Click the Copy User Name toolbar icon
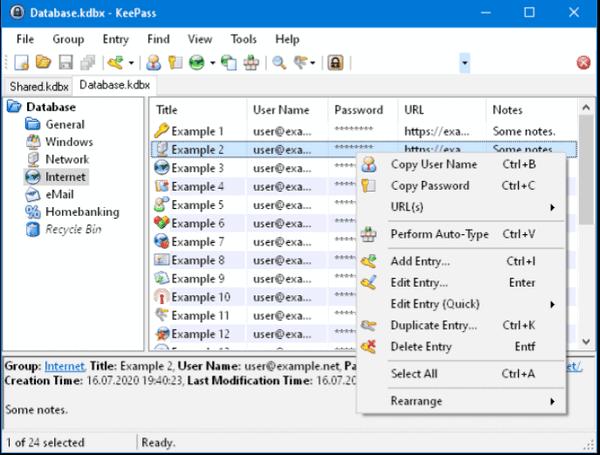Screen dimensions: 600x455 tap(153, 62)
